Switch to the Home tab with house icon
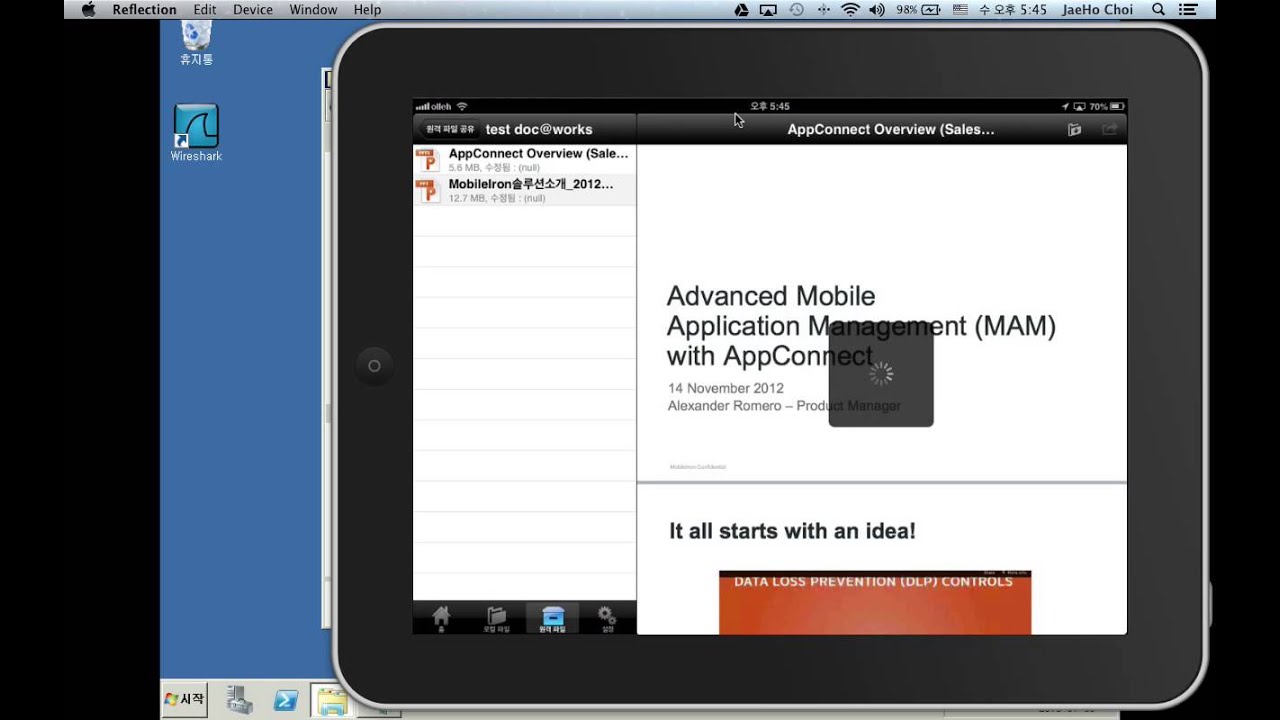This screenshot has width=1280, height=720. [441, 618]
